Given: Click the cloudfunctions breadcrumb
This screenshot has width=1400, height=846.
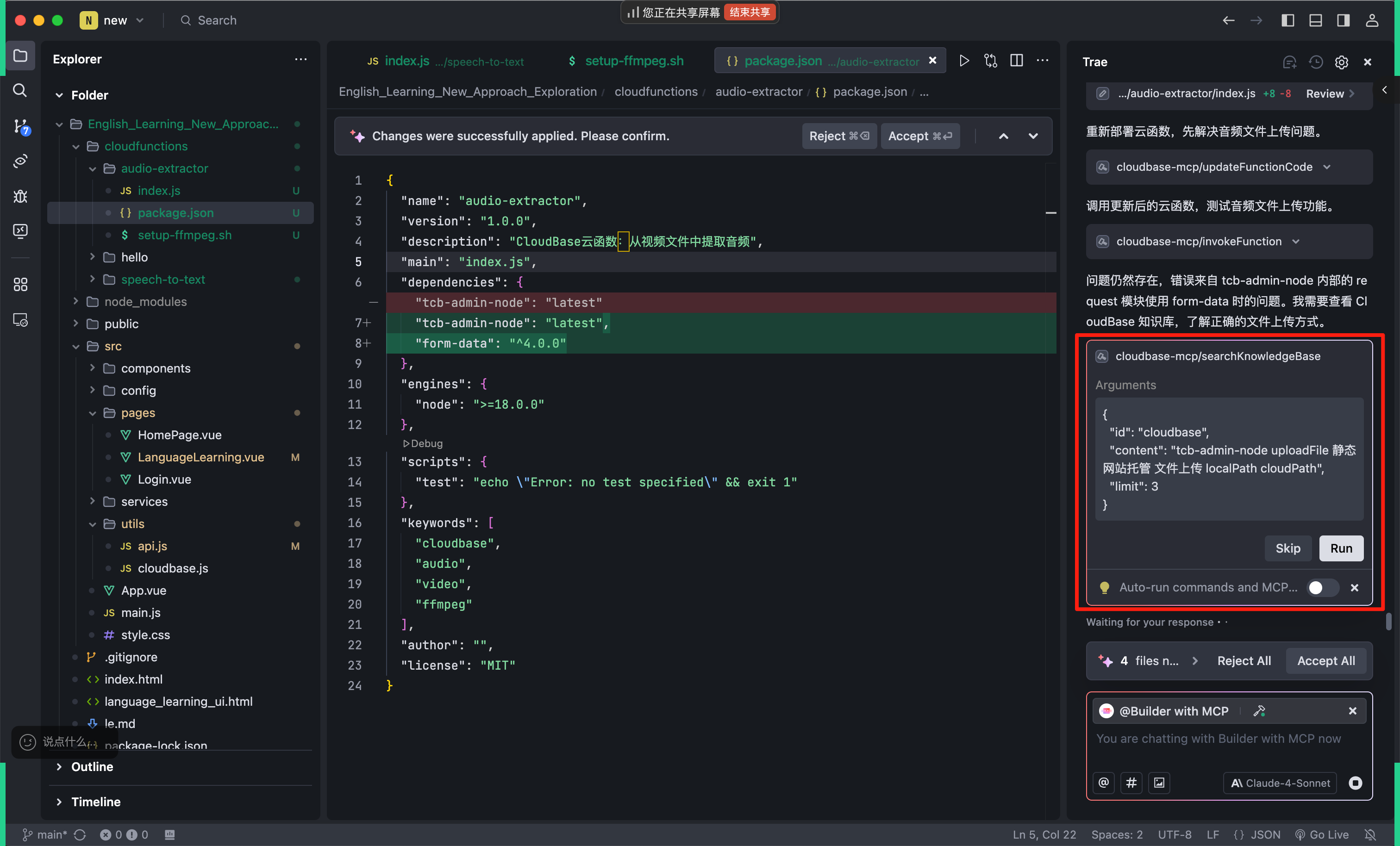Looking at the screenshot, I should 656,92.
